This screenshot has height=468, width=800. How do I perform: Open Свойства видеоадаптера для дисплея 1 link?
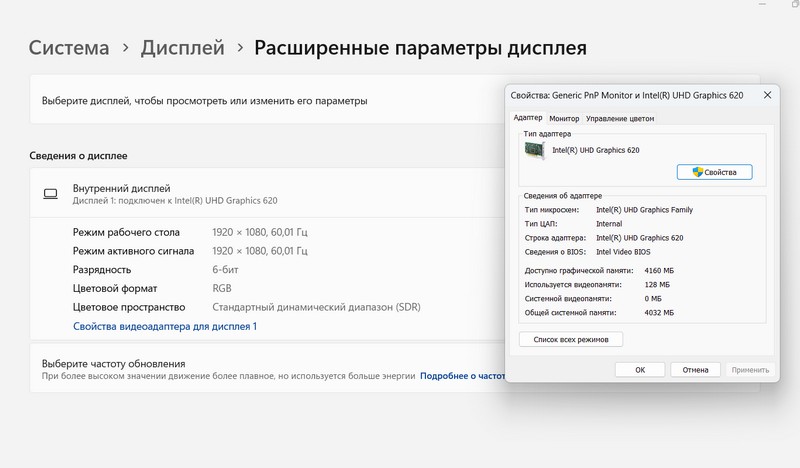pos(165,326)
